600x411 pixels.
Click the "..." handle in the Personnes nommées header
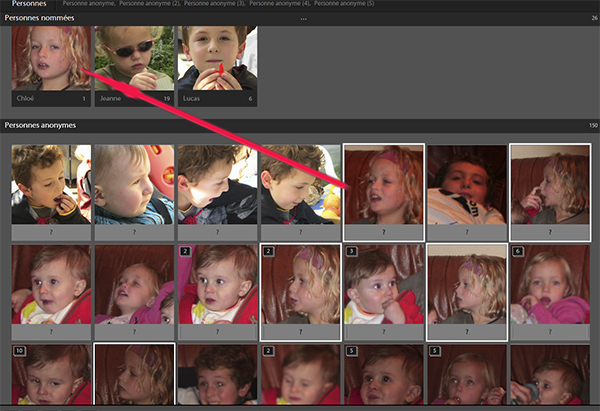[303, 19]
